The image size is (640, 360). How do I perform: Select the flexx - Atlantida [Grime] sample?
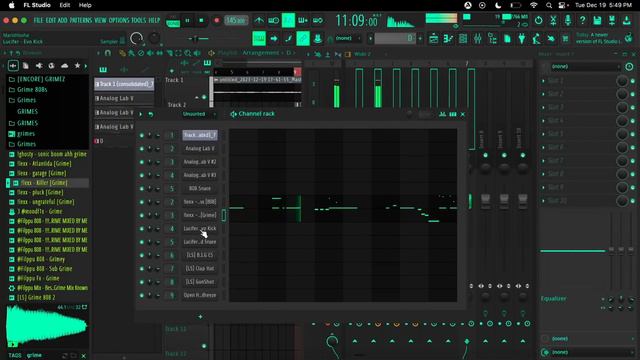[x=44, y=164]
